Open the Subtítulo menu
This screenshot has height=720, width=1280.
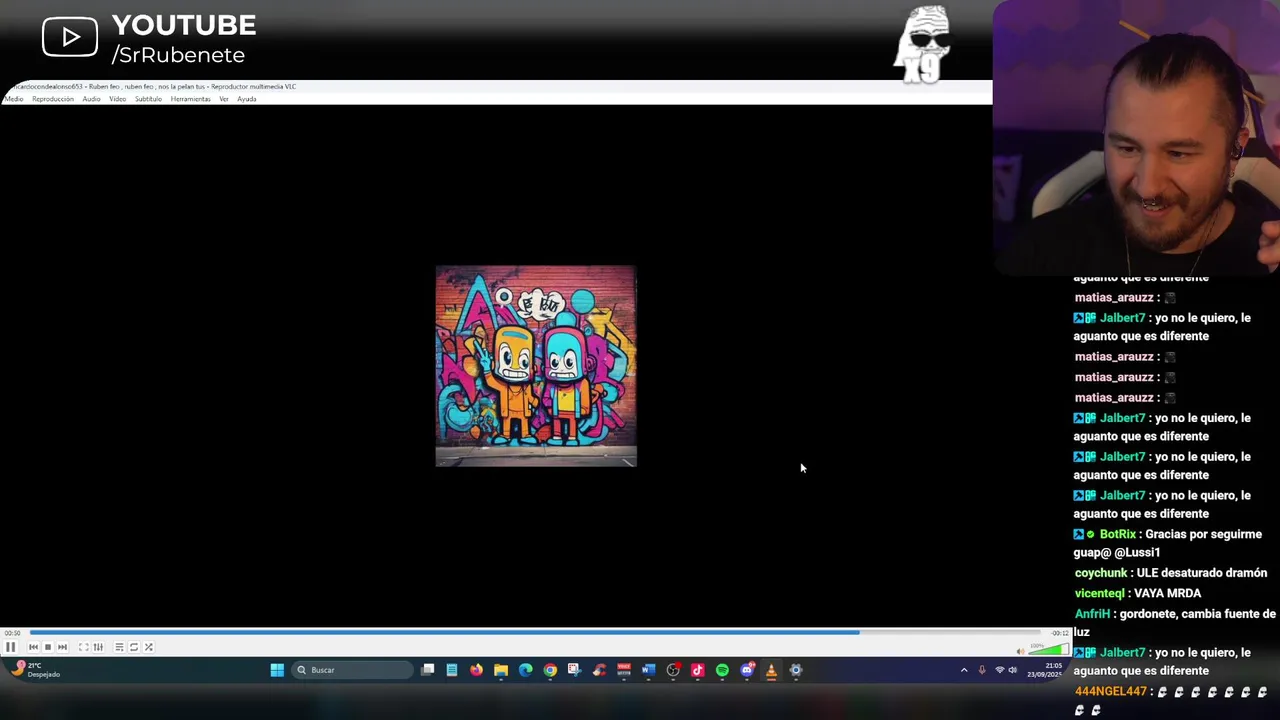coord(148,99)
